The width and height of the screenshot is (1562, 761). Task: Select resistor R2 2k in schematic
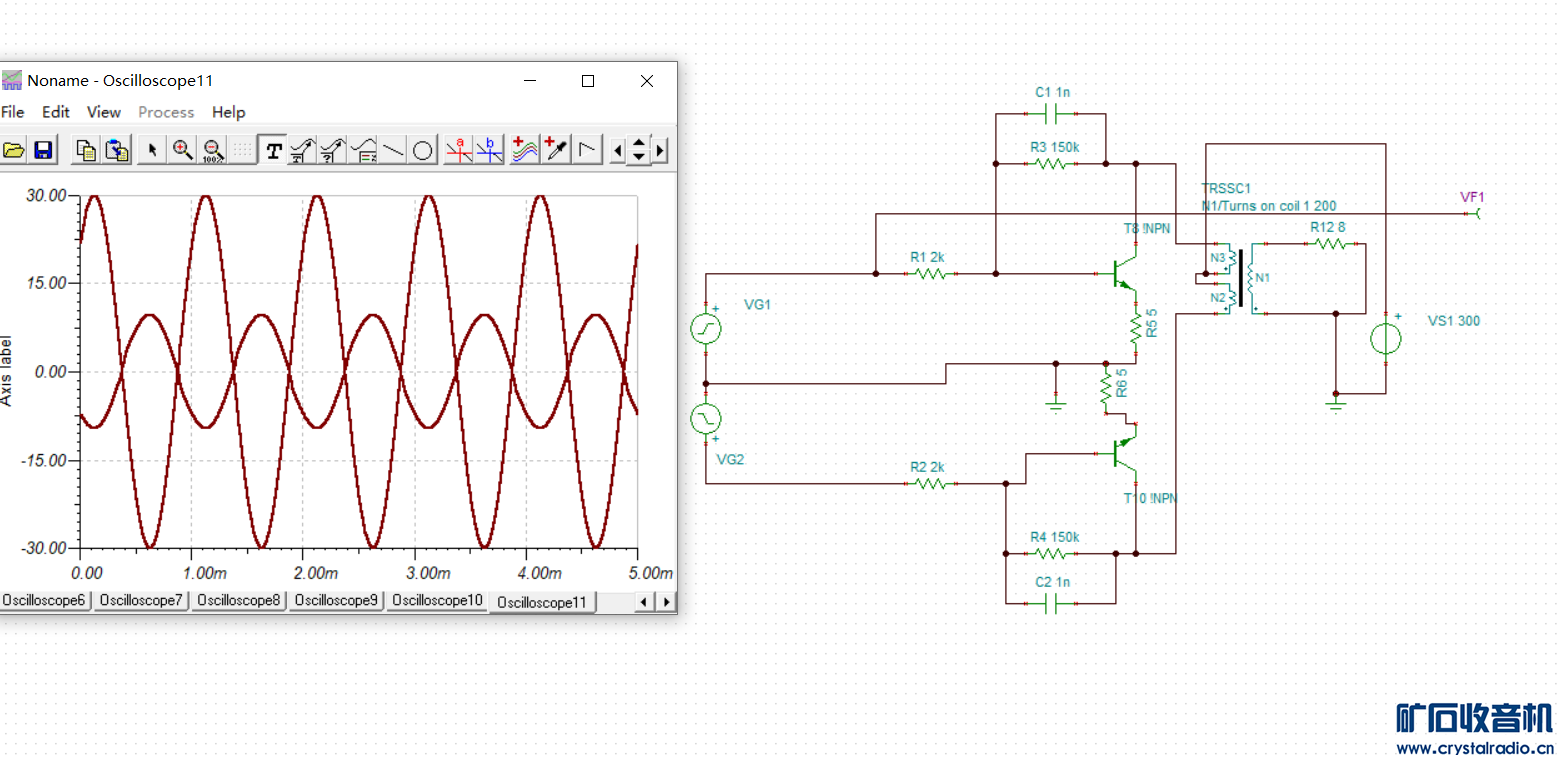coord(930,483)
